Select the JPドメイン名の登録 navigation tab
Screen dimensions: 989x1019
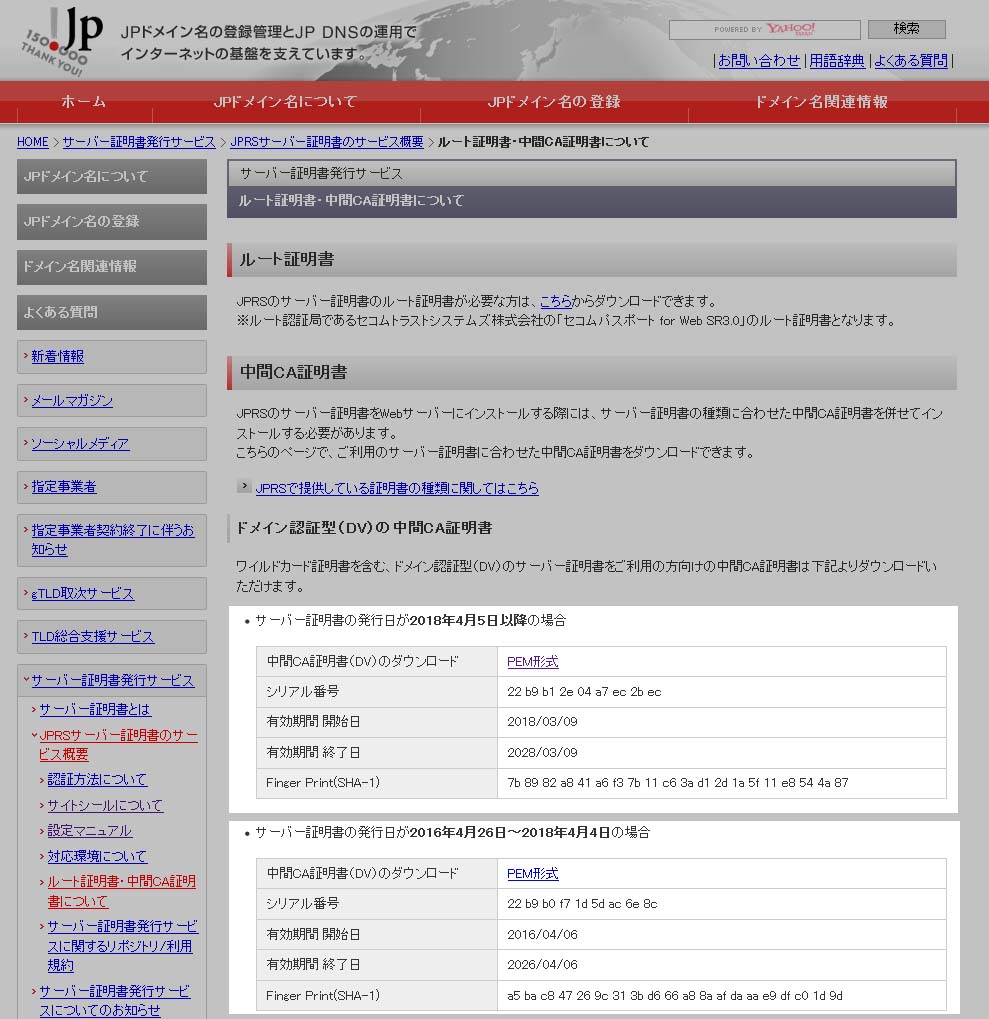554,101
